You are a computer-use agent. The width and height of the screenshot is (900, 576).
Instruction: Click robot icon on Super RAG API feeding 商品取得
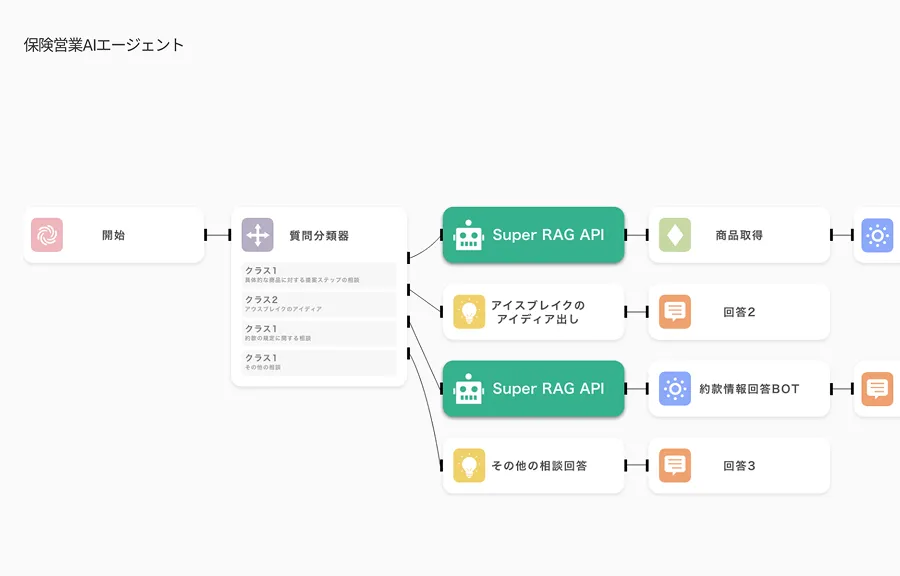tap(469, 235)
